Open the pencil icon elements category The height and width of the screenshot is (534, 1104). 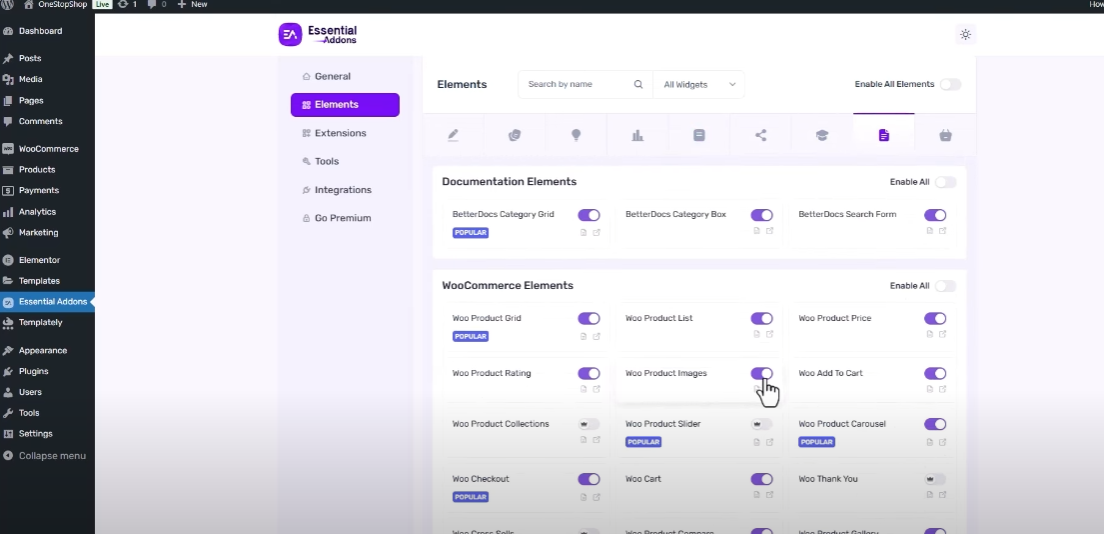click(x=453, y=136)
